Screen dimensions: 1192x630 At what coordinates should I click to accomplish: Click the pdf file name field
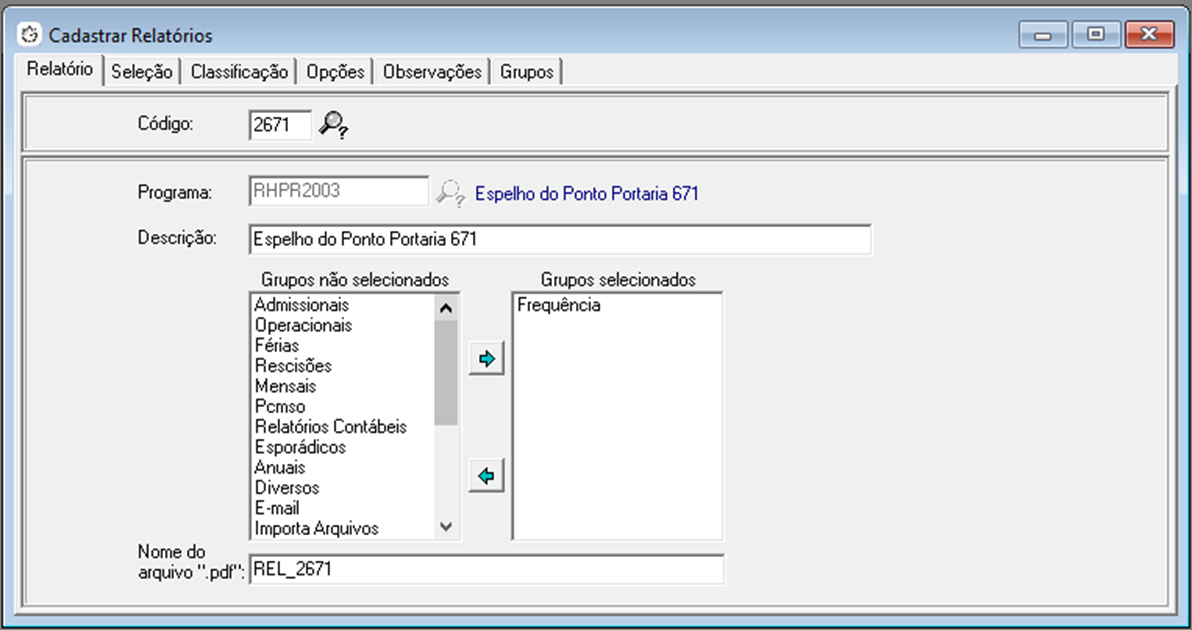pos(486,569)
